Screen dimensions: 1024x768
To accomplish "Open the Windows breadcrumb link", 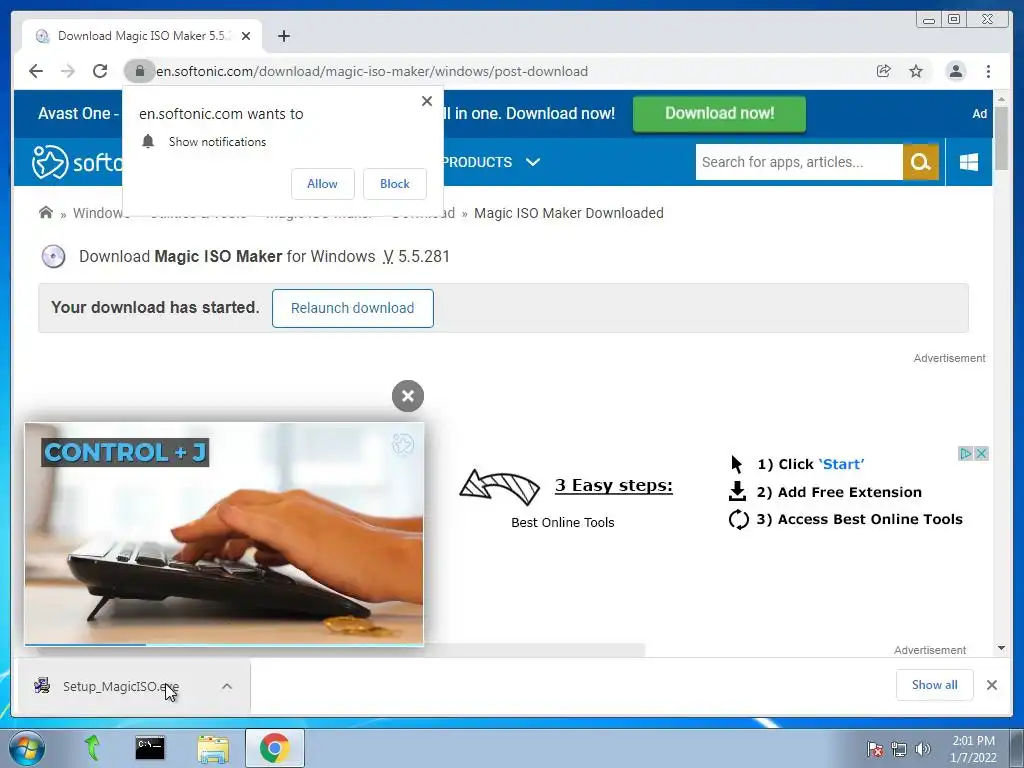I will [98, 213].
